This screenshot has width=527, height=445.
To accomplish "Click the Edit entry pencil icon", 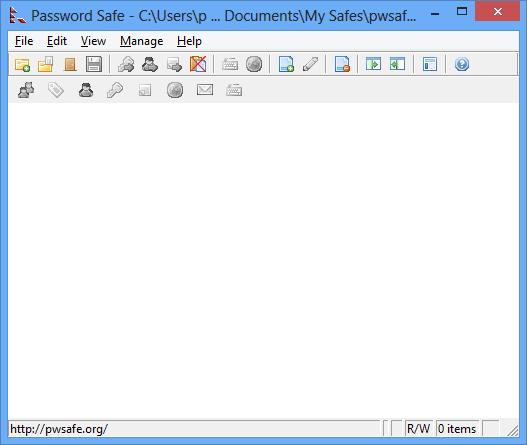I will [310, 64].
